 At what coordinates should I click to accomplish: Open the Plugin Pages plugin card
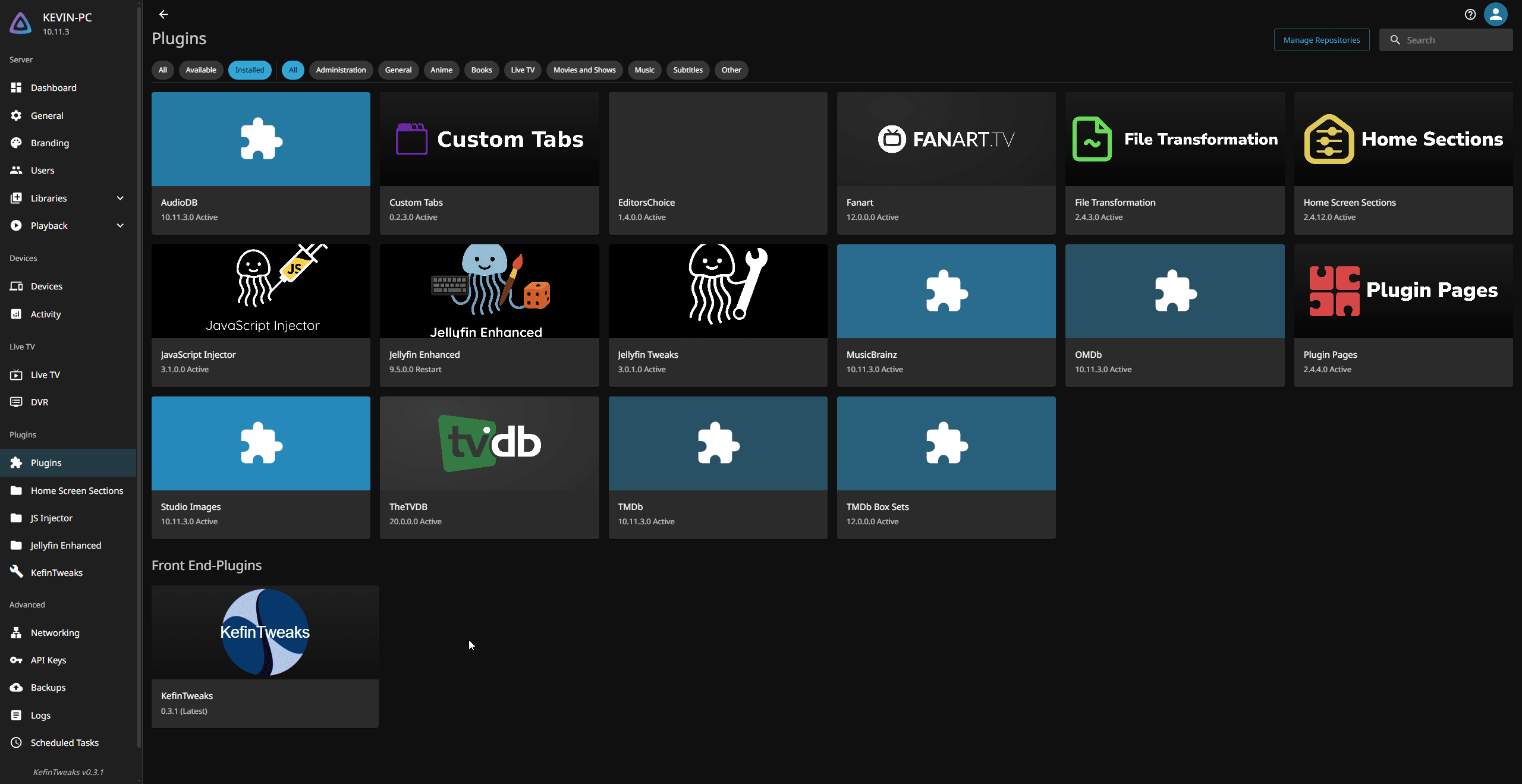[x=1404, y=315]
